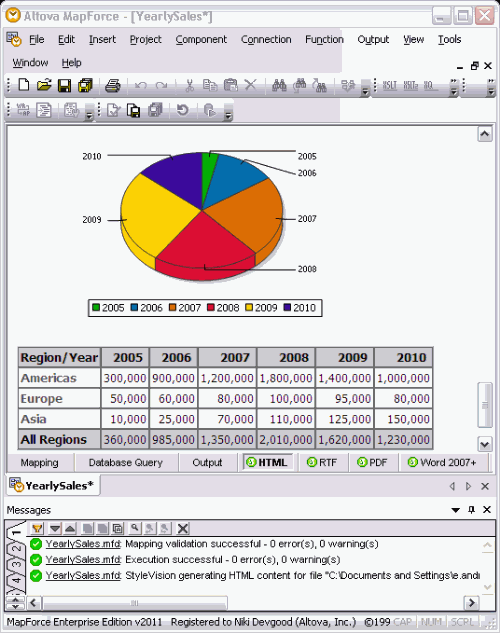Print the current output
Screen dimensions: 500x633
click(113, 86)
